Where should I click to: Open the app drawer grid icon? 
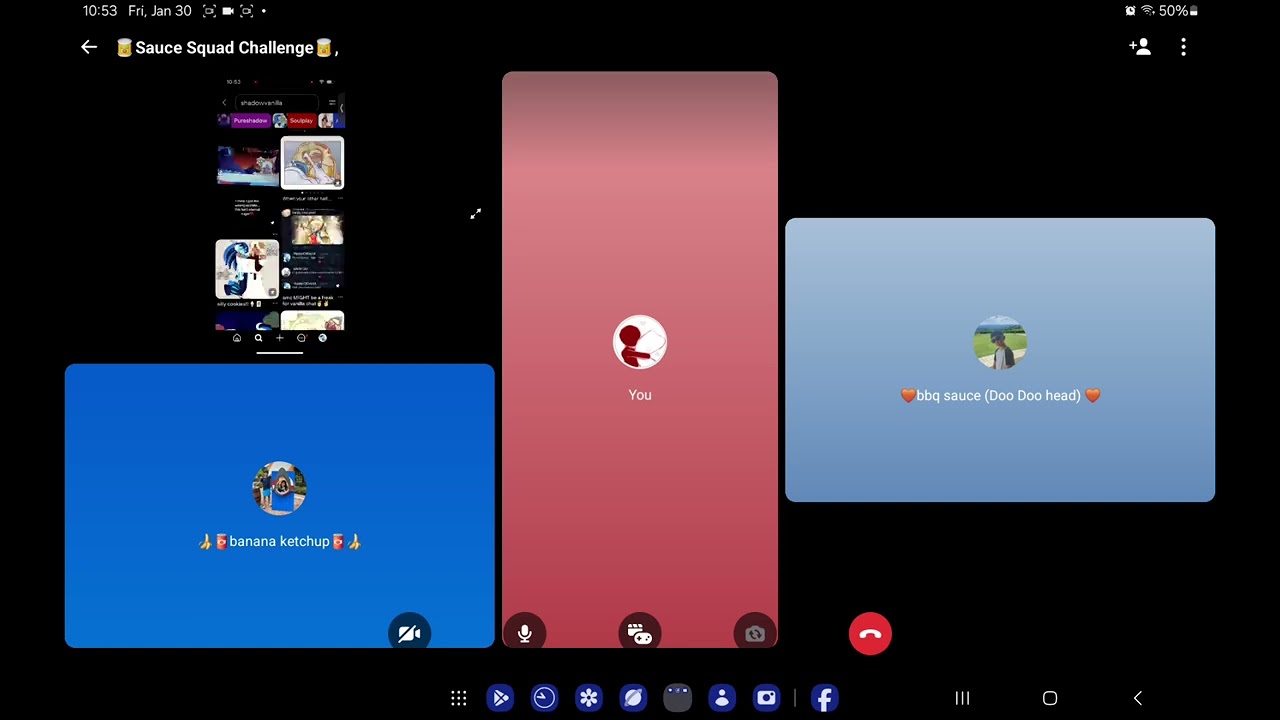[x=459, y=698]
